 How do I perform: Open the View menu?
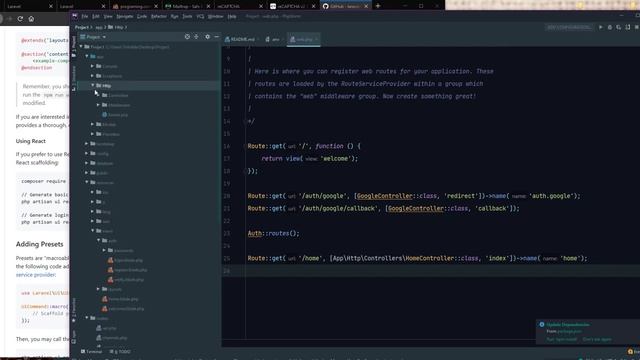pyautogui.click(x=108, y=16)
